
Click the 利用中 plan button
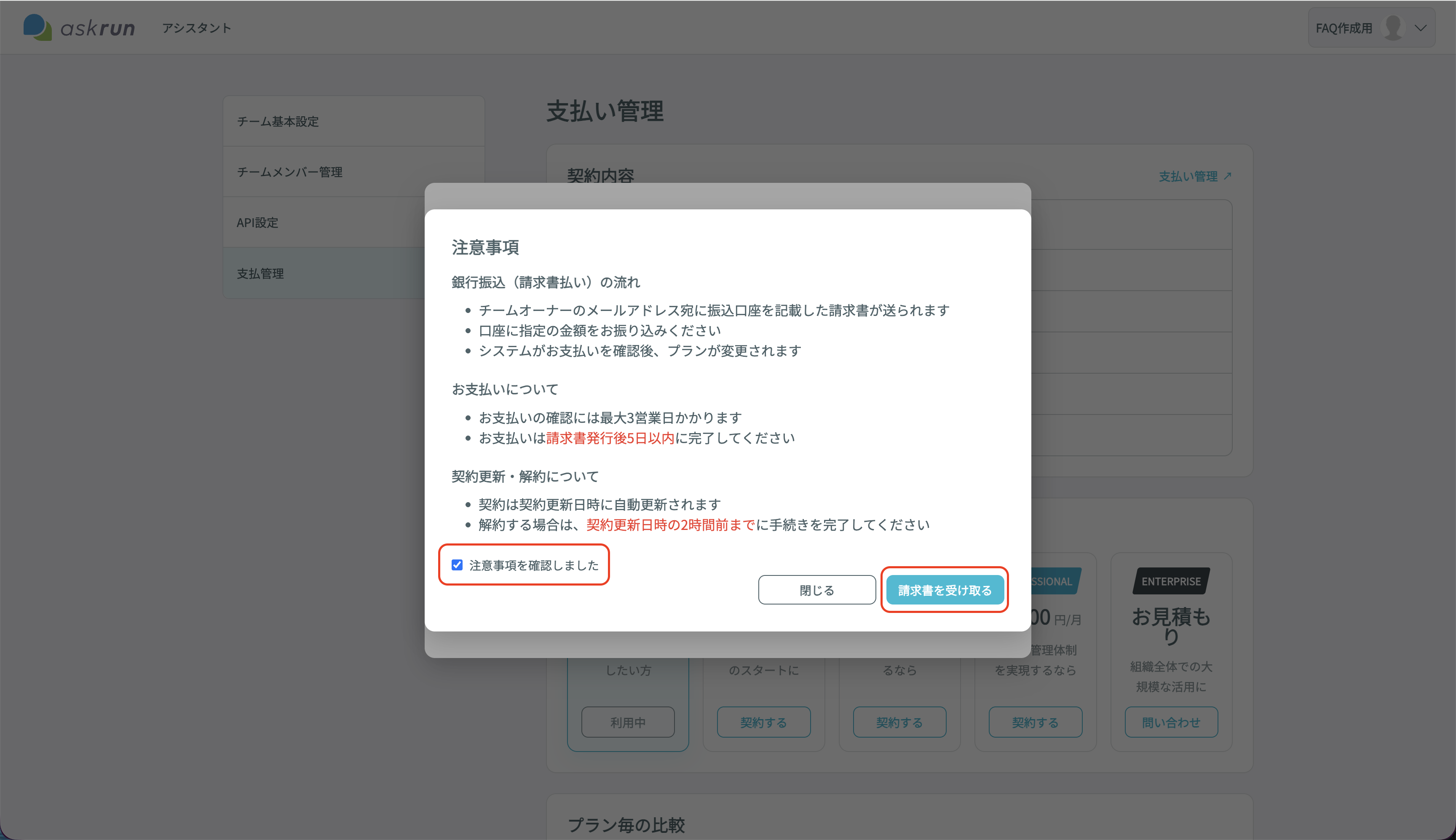(x=628, y=722)
